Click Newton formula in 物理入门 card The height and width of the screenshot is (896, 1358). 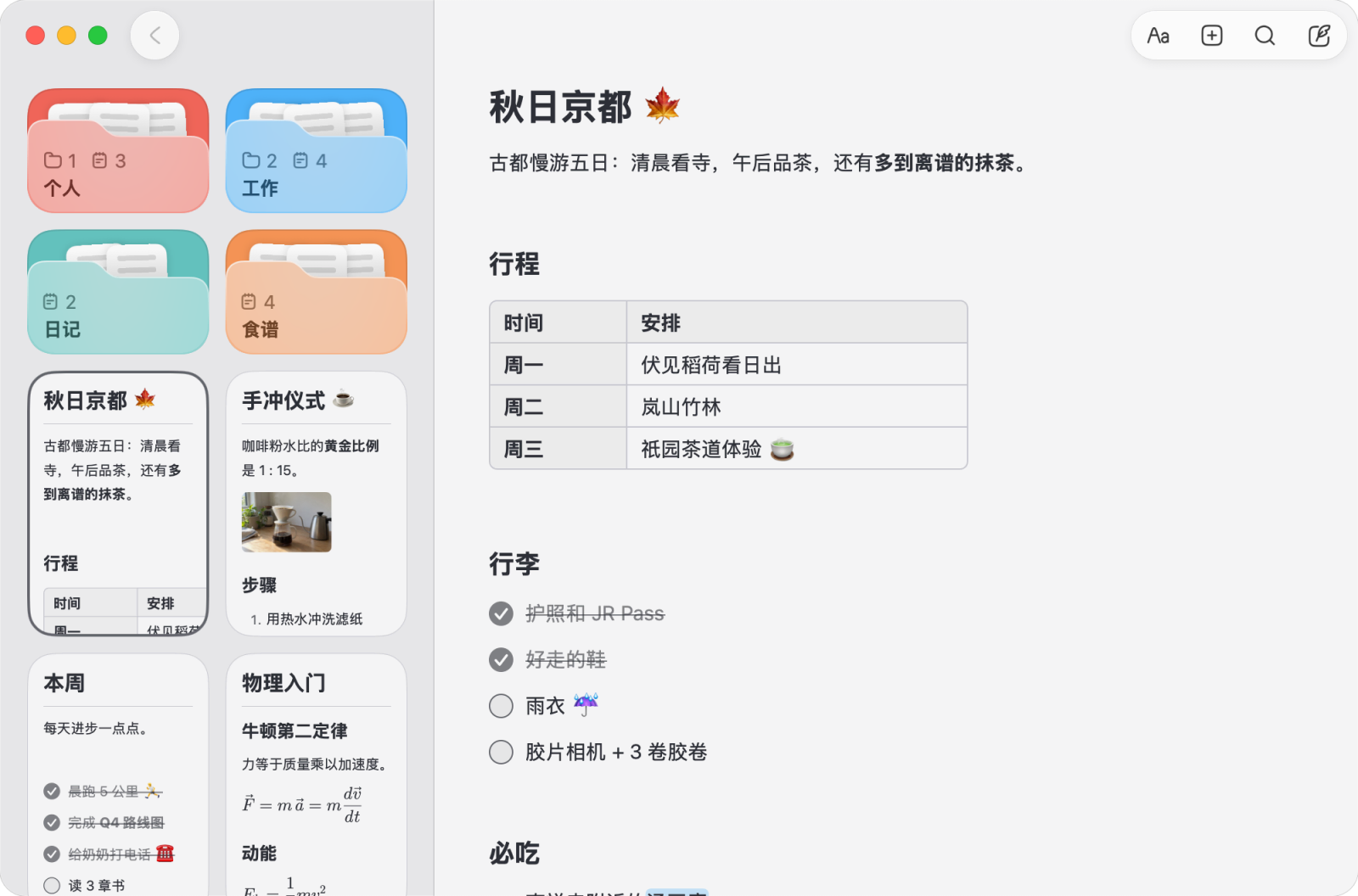[x=302, y=804]
